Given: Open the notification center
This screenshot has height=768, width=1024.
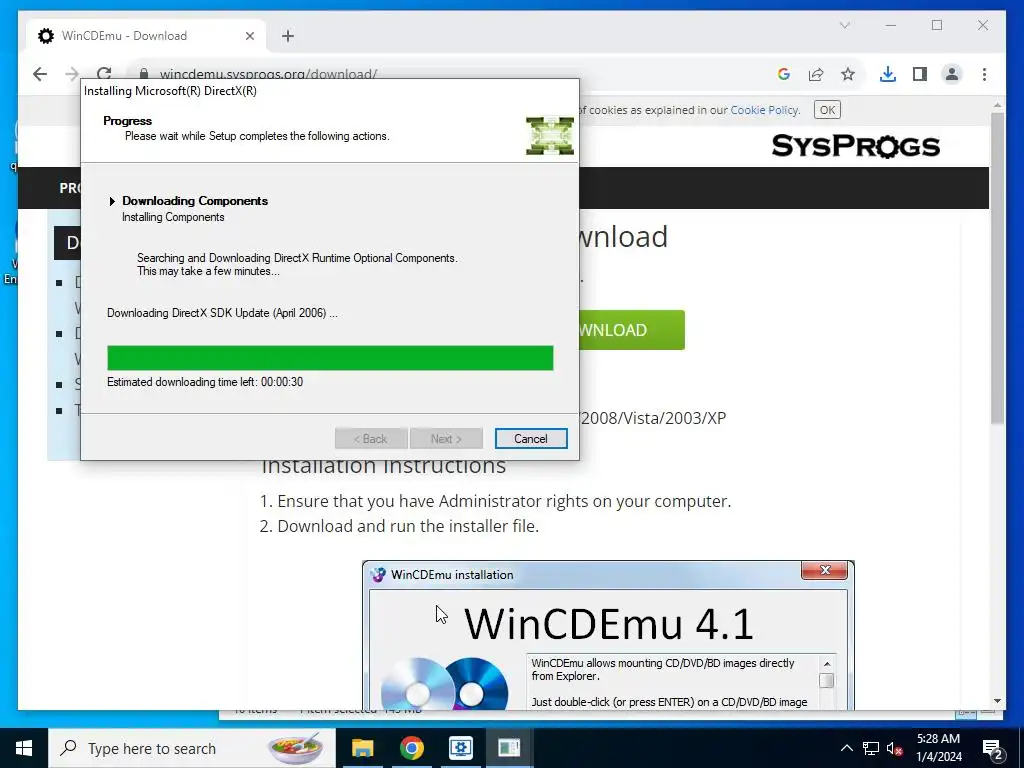Looking at the screenshot, I should (x=992, y=749).
